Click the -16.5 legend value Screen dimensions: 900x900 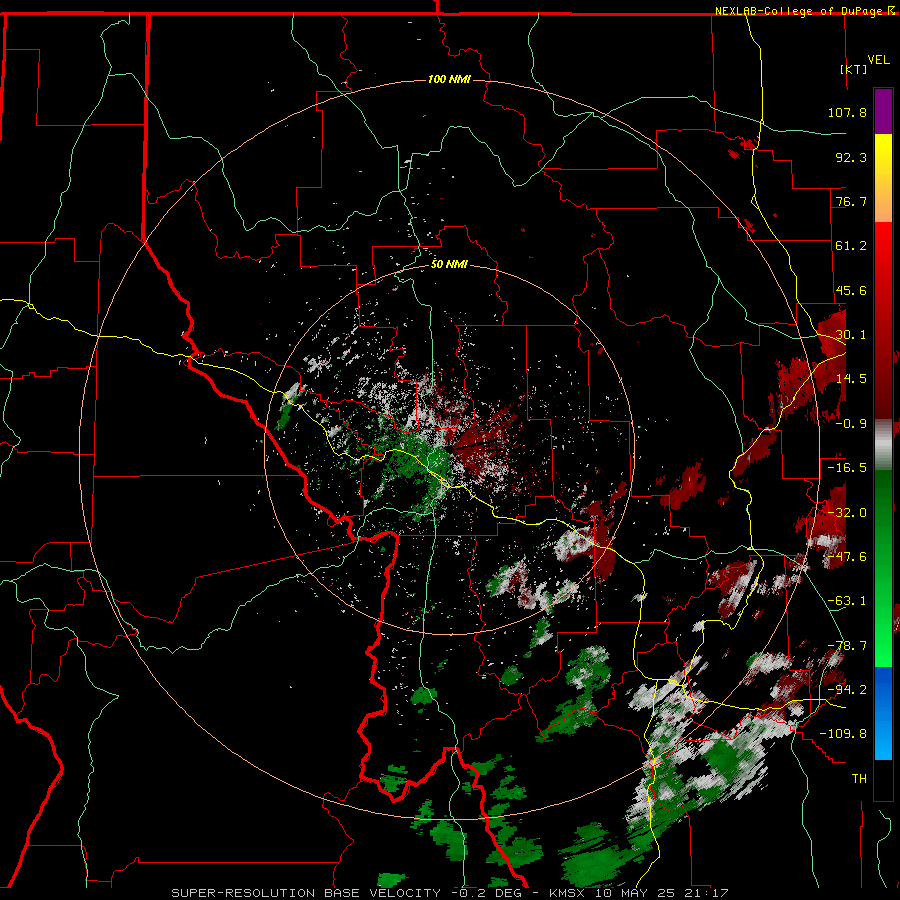click(847, 468)
